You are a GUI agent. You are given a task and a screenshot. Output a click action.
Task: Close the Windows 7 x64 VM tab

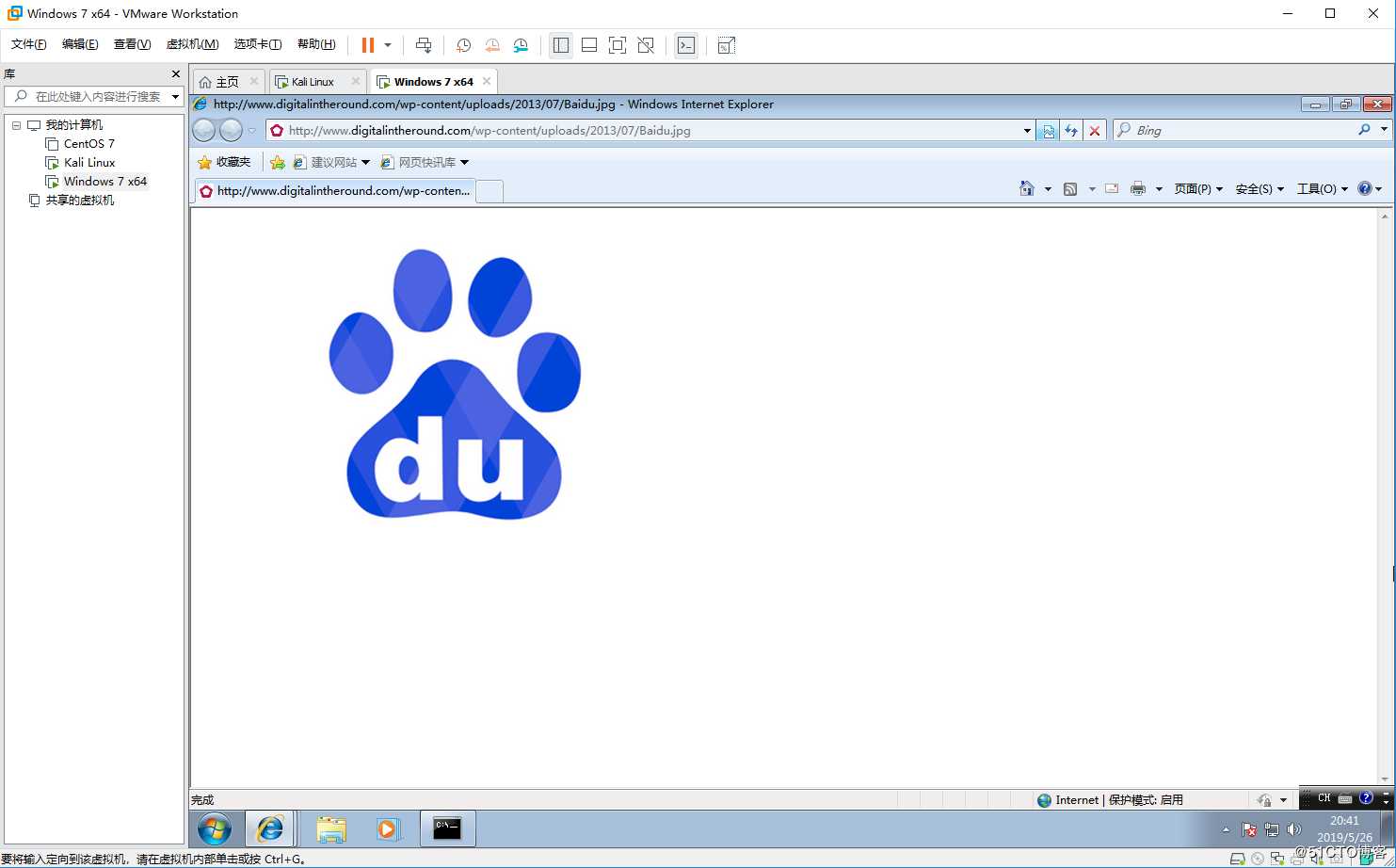(487, 81)
